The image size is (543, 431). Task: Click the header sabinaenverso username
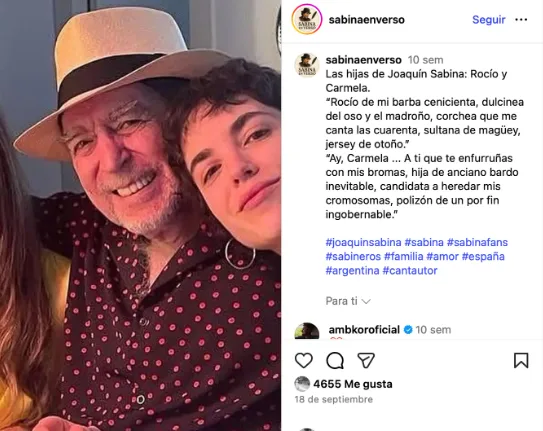[x=366, y=20]
